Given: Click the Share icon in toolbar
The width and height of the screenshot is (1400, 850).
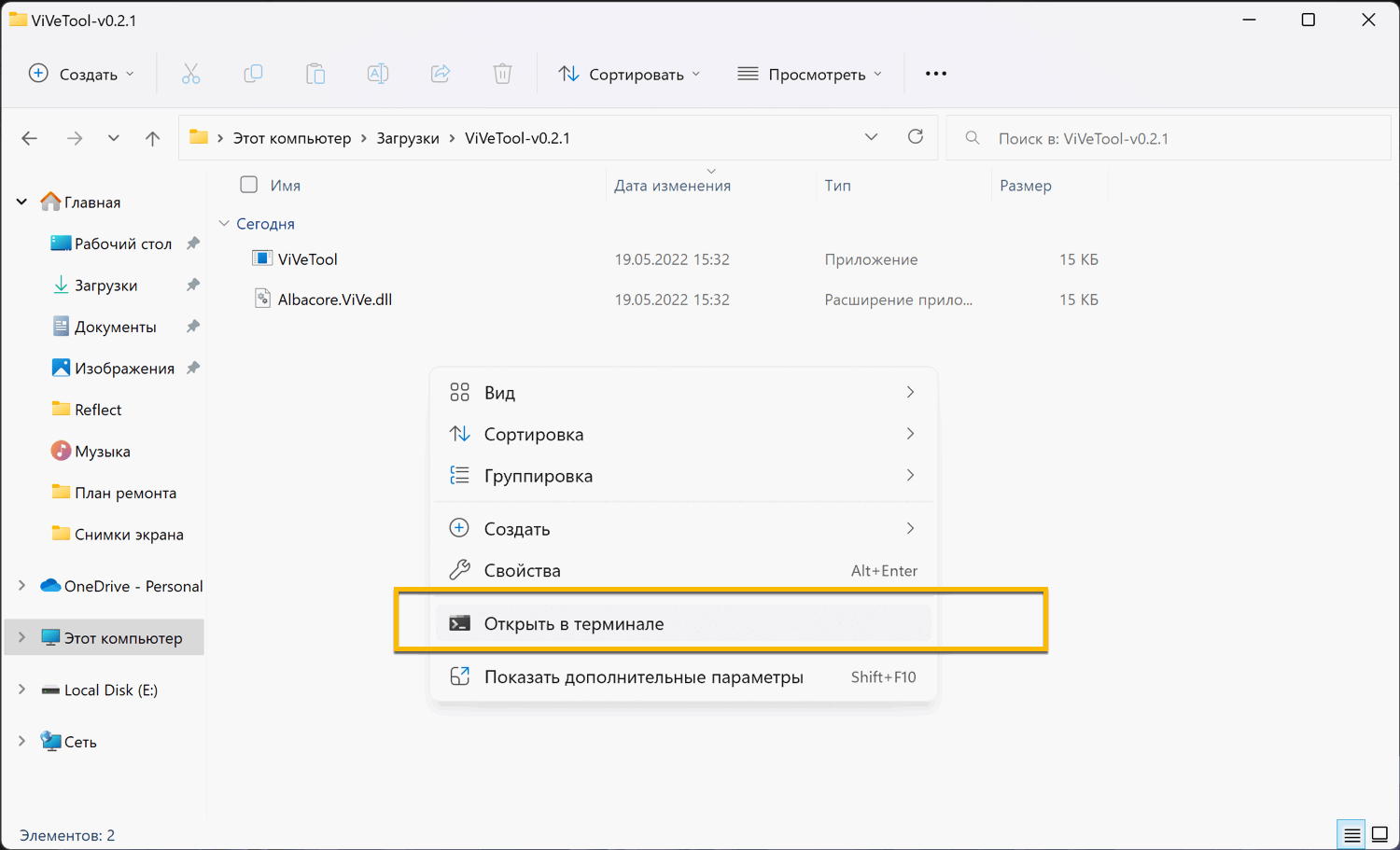Looking at the screenshot, I should pos(441,74).
